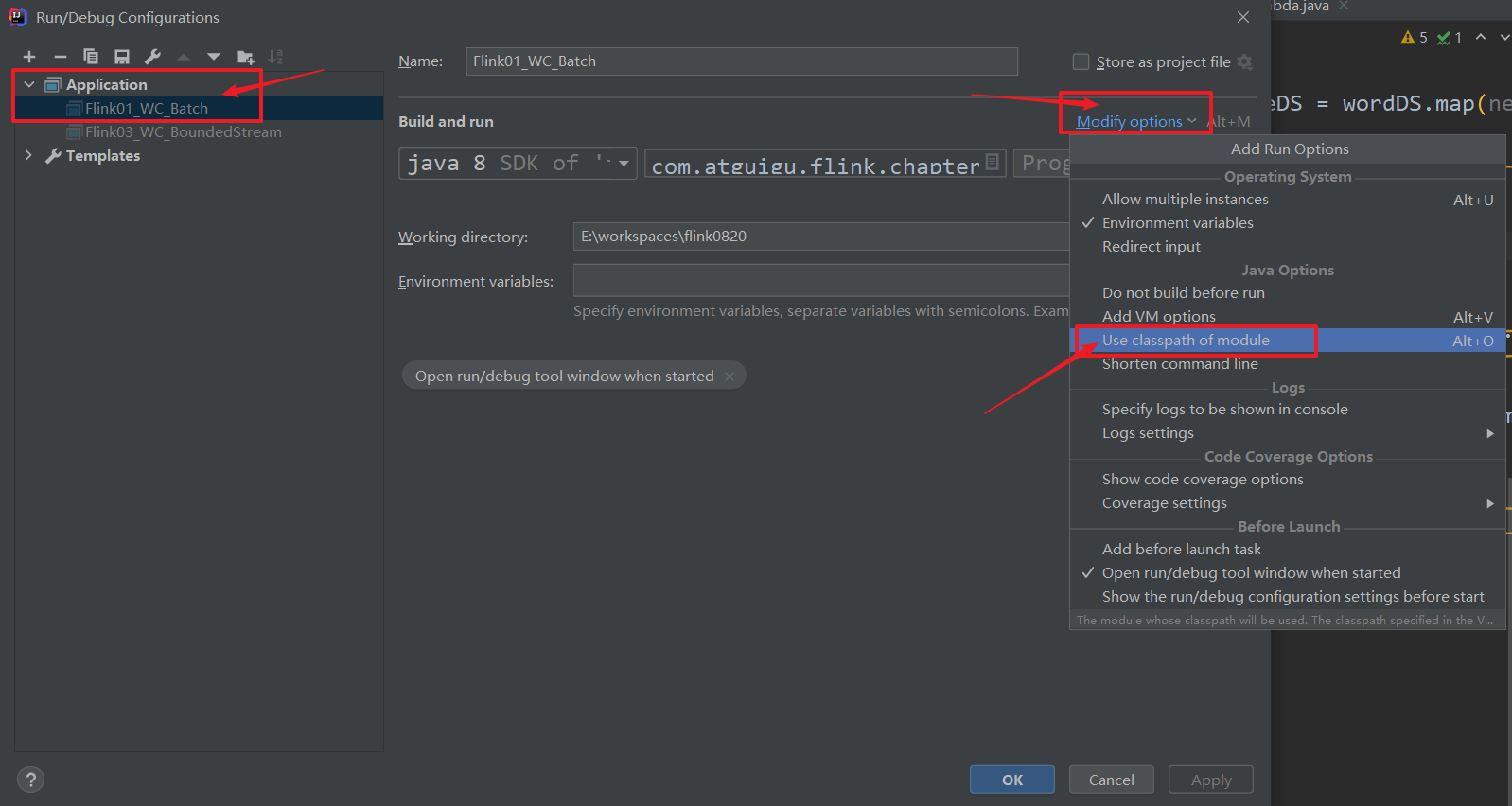
Task: Select Flink01_WC_Batch configuration
Action: 199,108
